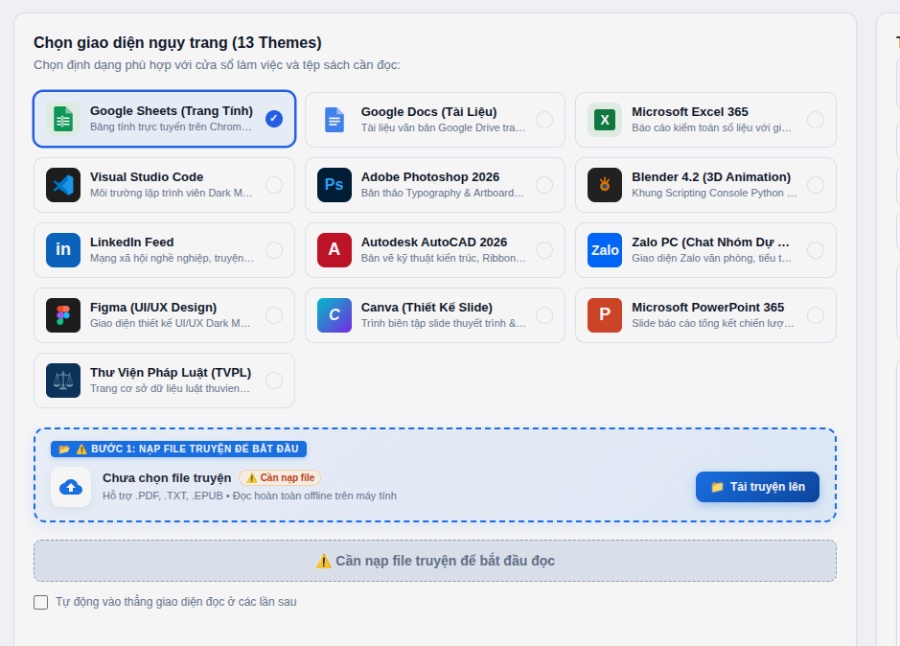The width and height of the screenshot is (900, 646).
Task: Click the Blender 4.2 icon
Action: (x=604, y=185)
